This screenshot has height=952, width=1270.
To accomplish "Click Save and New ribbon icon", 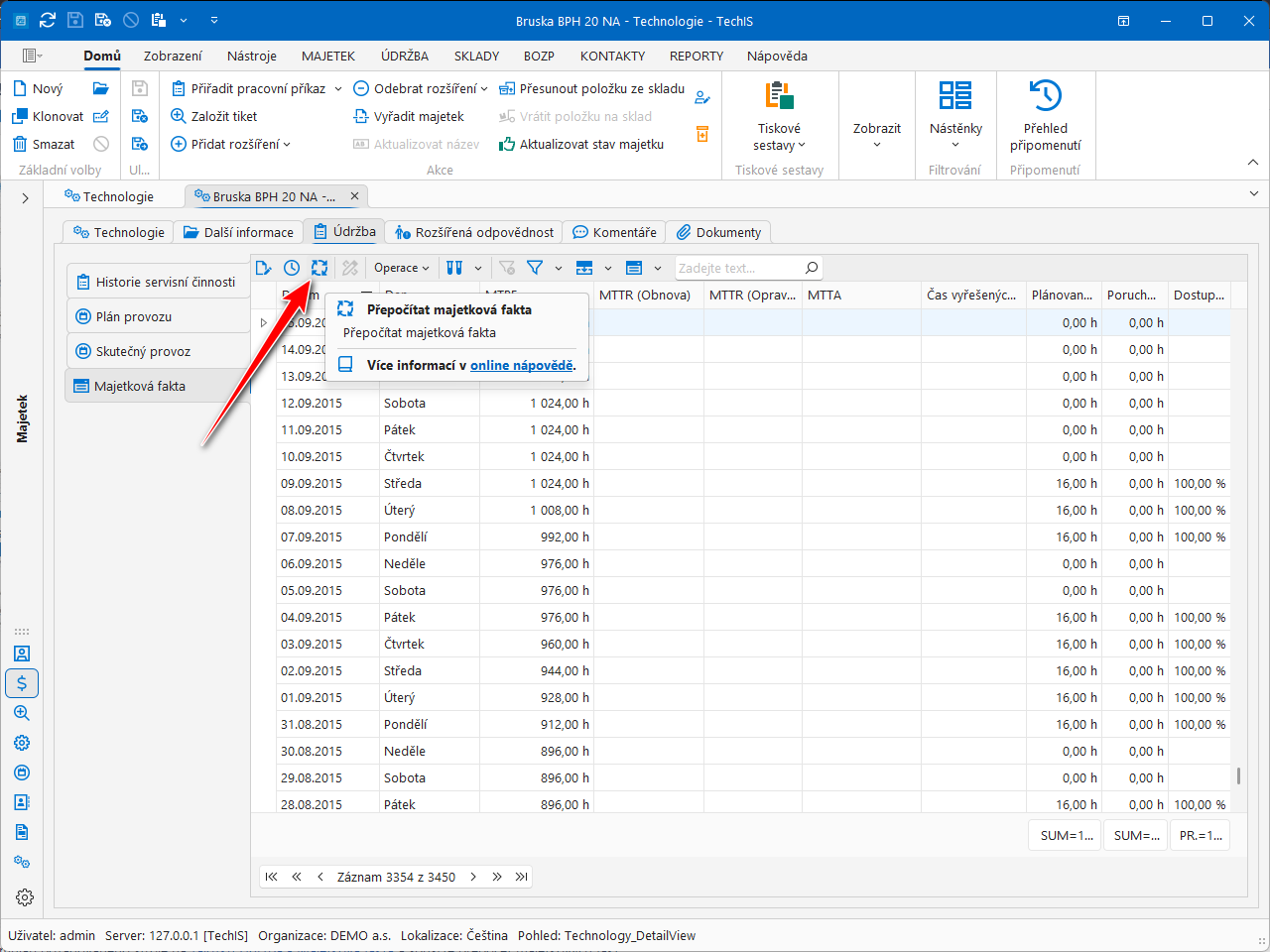I will 140,144.
